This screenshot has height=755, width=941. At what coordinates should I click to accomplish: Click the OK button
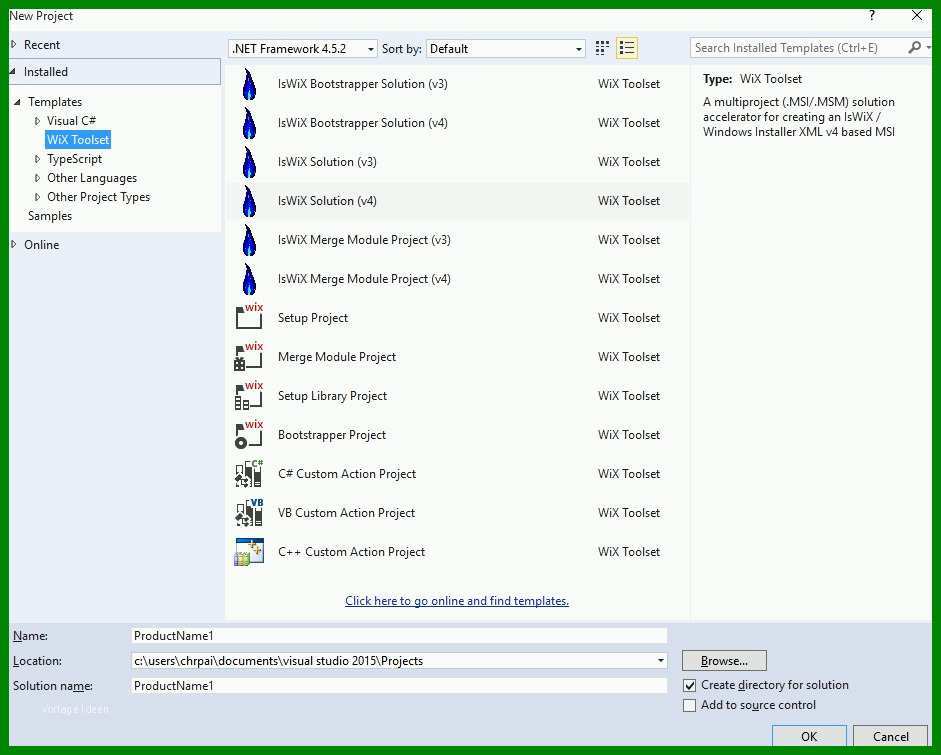(809, 736)
